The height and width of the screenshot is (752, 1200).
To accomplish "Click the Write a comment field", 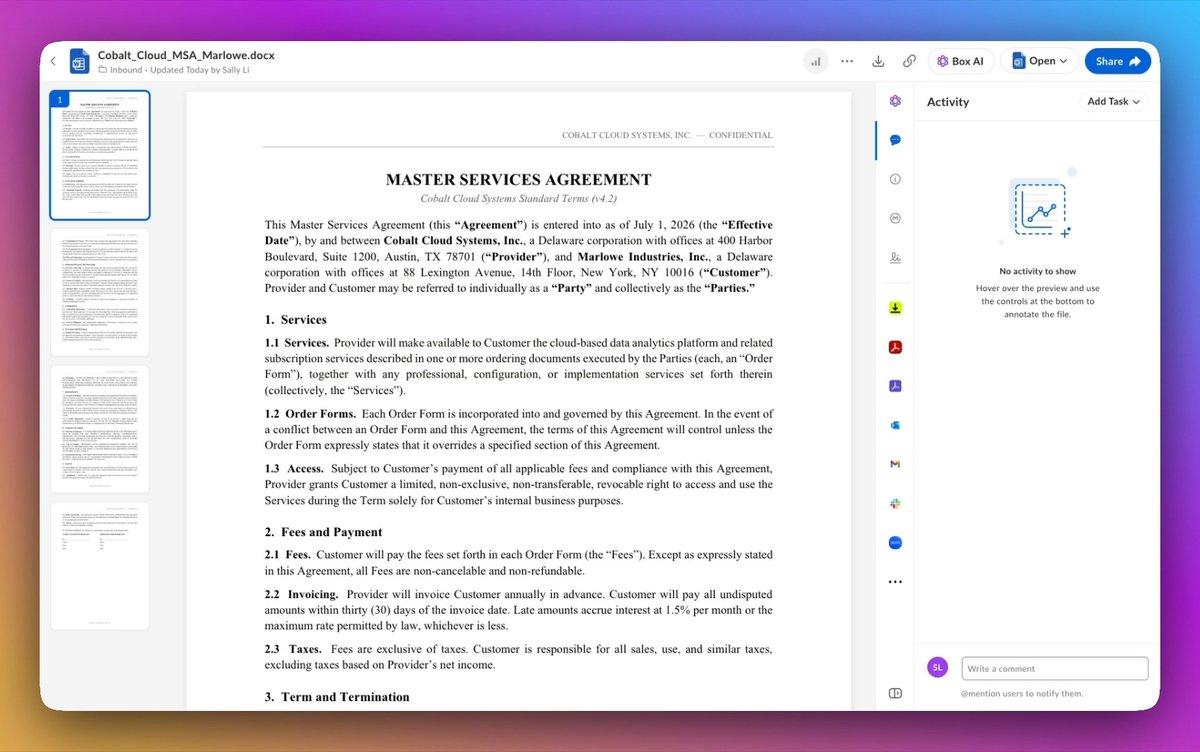I will (x=1055, y=668).
